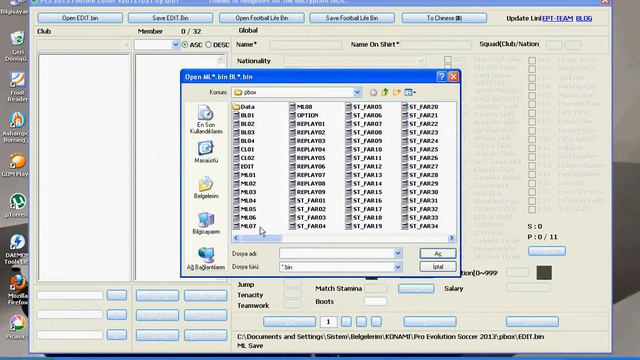640x360 pixels.
Task: Open the view menu icon in dialog
Action: tap(410, 93)
